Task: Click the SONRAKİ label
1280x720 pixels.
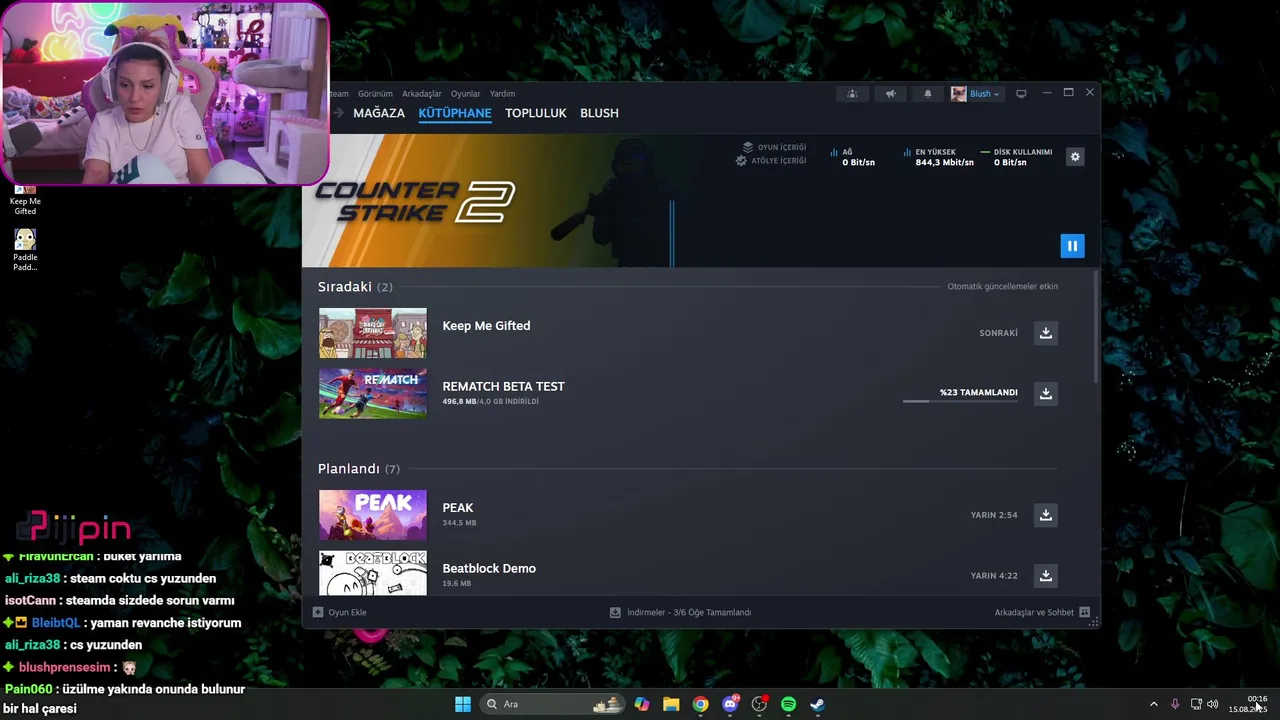Action: coord(998,333)
